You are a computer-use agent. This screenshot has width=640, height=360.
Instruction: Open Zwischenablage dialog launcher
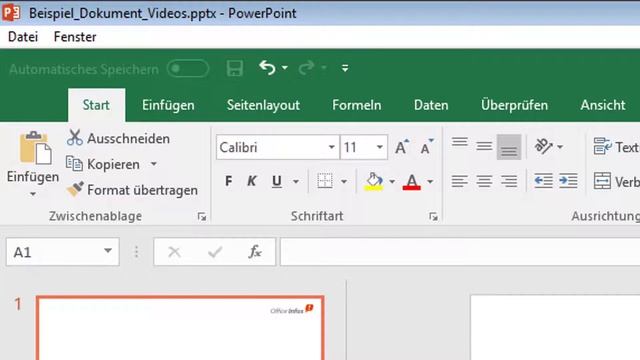[x=202, y=217]
